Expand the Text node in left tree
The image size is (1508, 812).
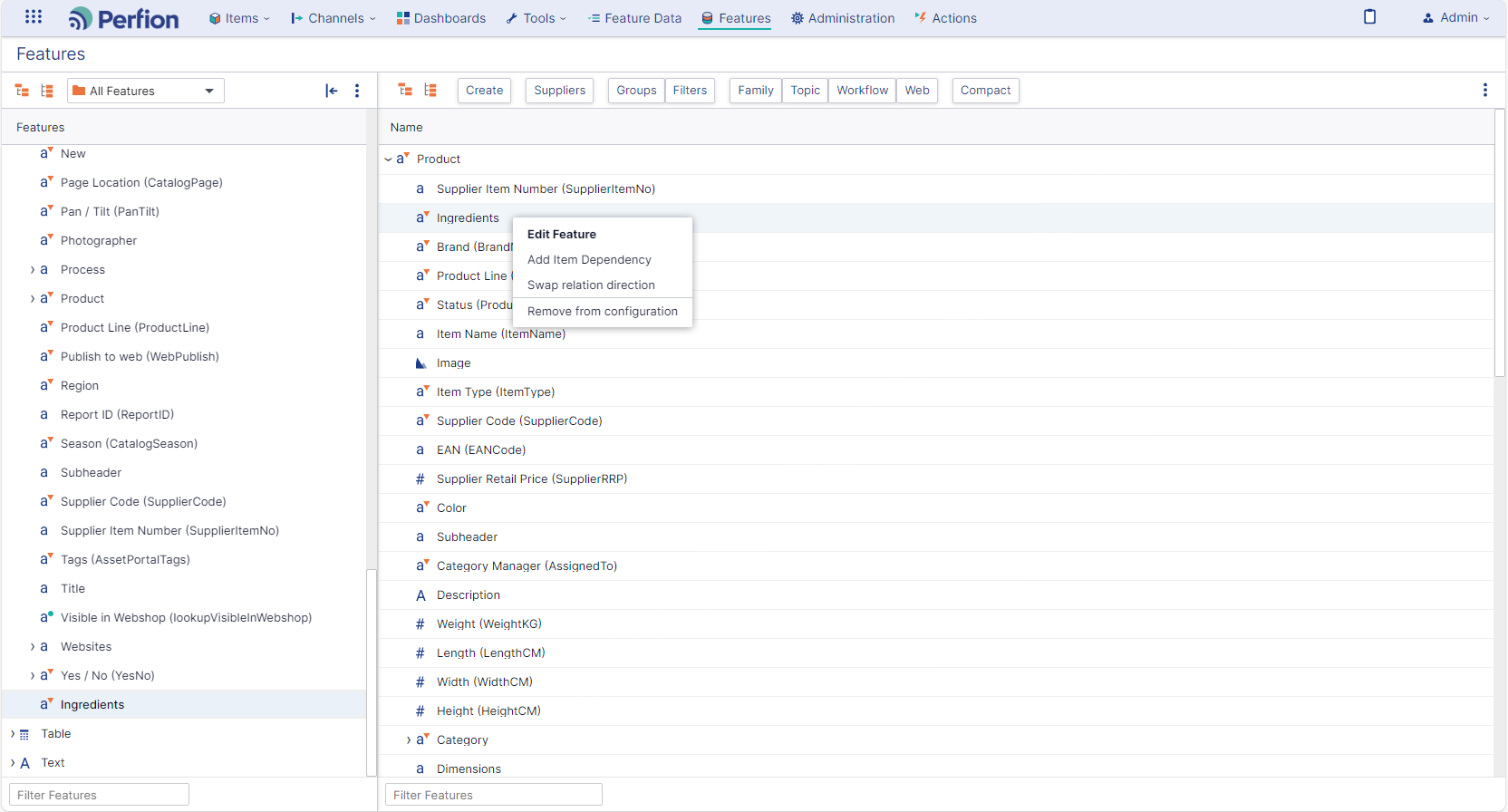[x=13, y=763]
